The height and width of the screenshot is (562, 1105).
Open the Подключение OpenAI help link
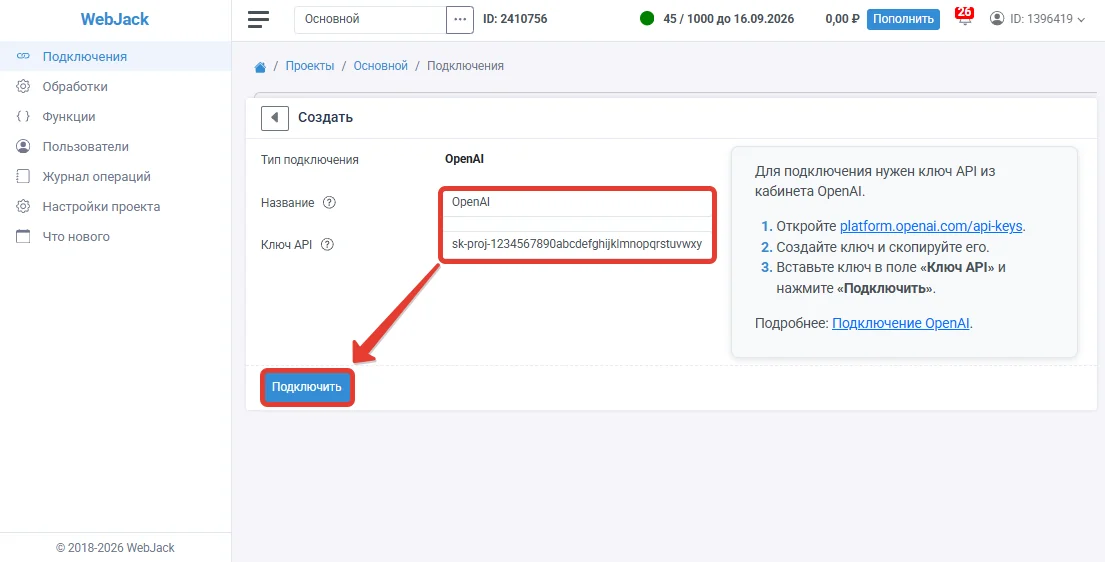(901, 324)
